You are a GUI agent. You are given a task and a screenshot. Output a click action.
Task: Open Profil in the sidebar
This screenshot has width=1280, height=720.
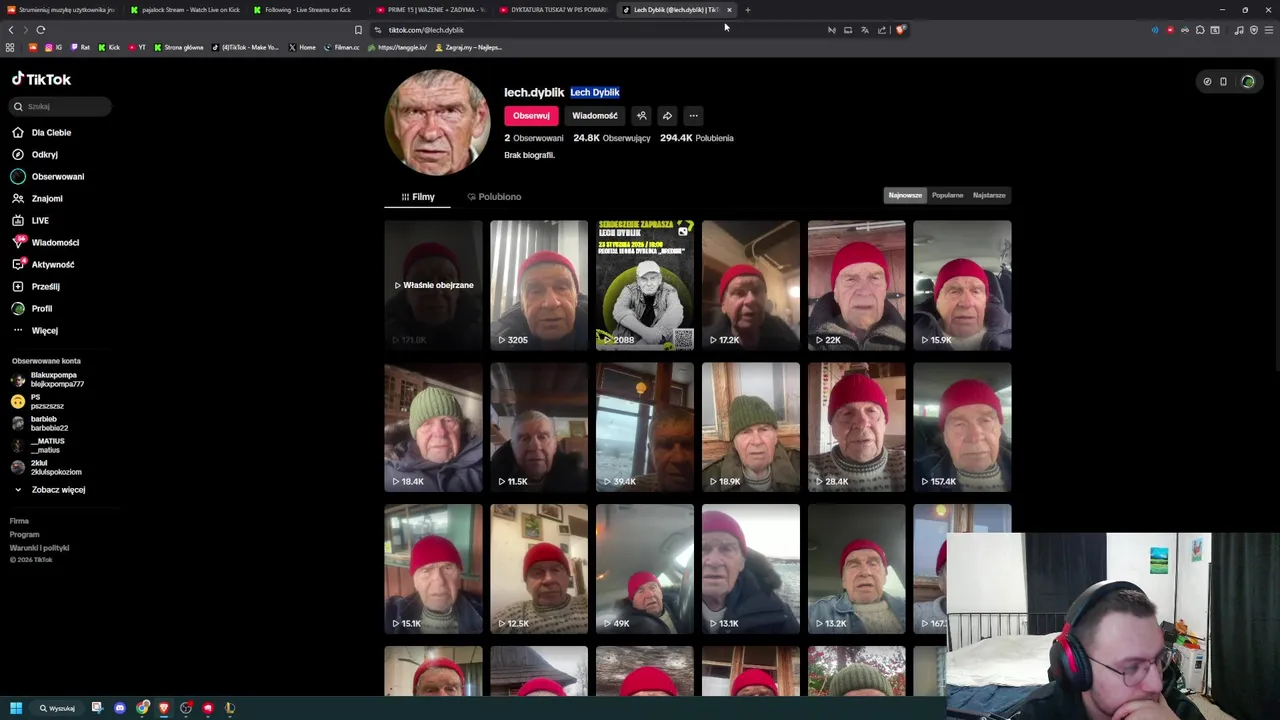(32, 308)
